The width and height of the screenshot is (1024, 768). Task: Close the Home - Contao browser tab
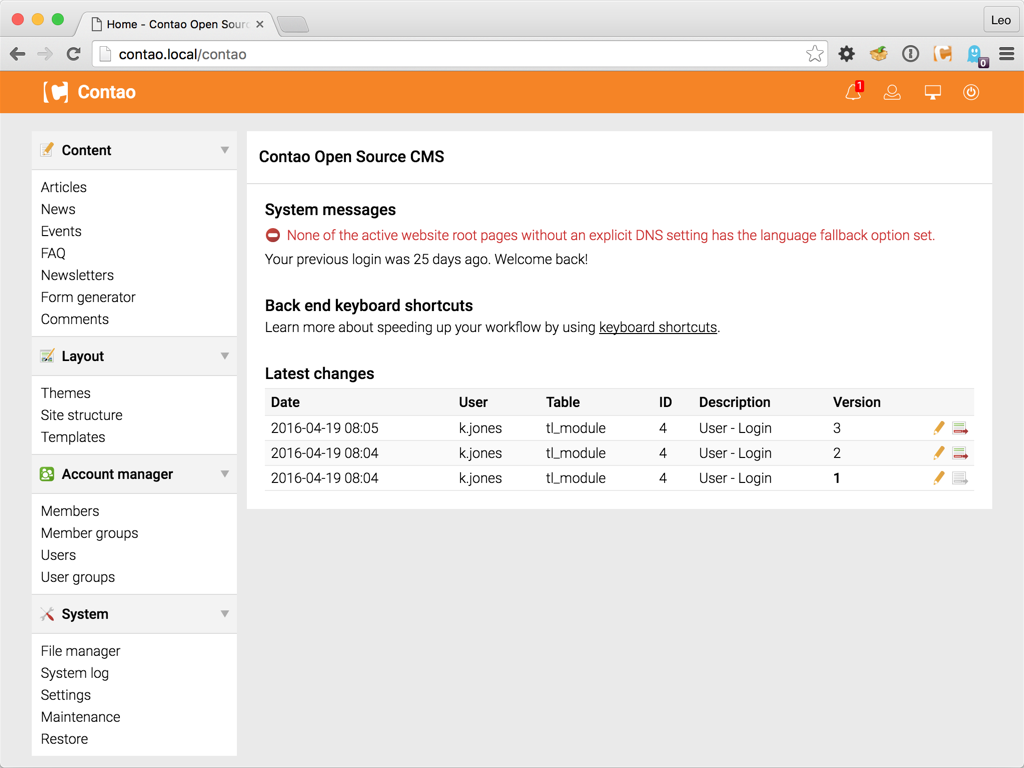tap(260, 24)
